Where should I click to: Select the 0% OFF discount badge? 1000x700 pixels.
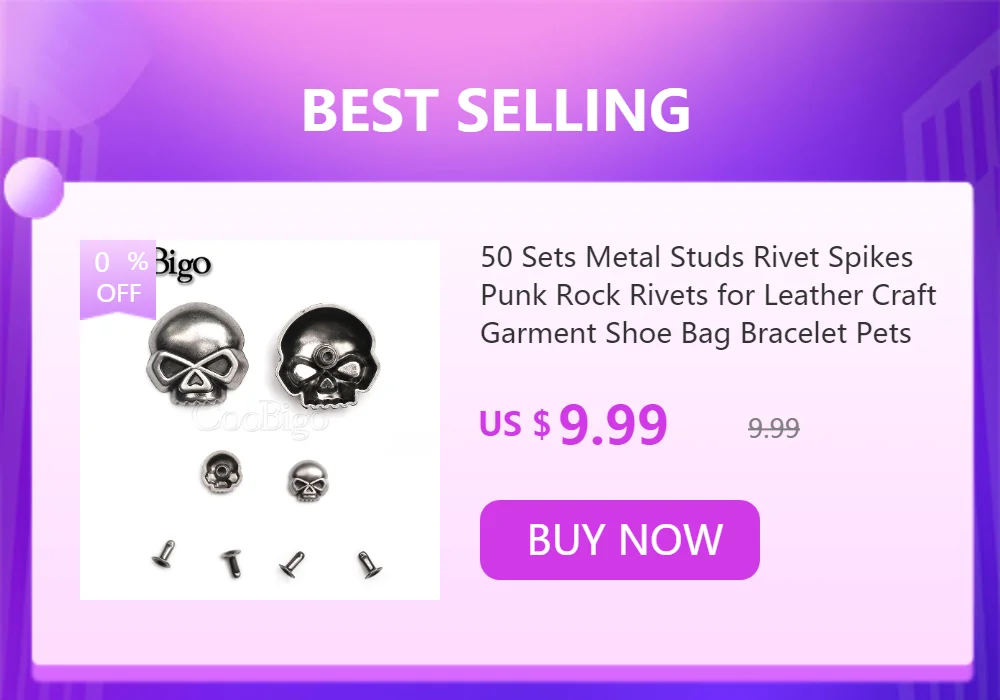(x=118, y=279)
